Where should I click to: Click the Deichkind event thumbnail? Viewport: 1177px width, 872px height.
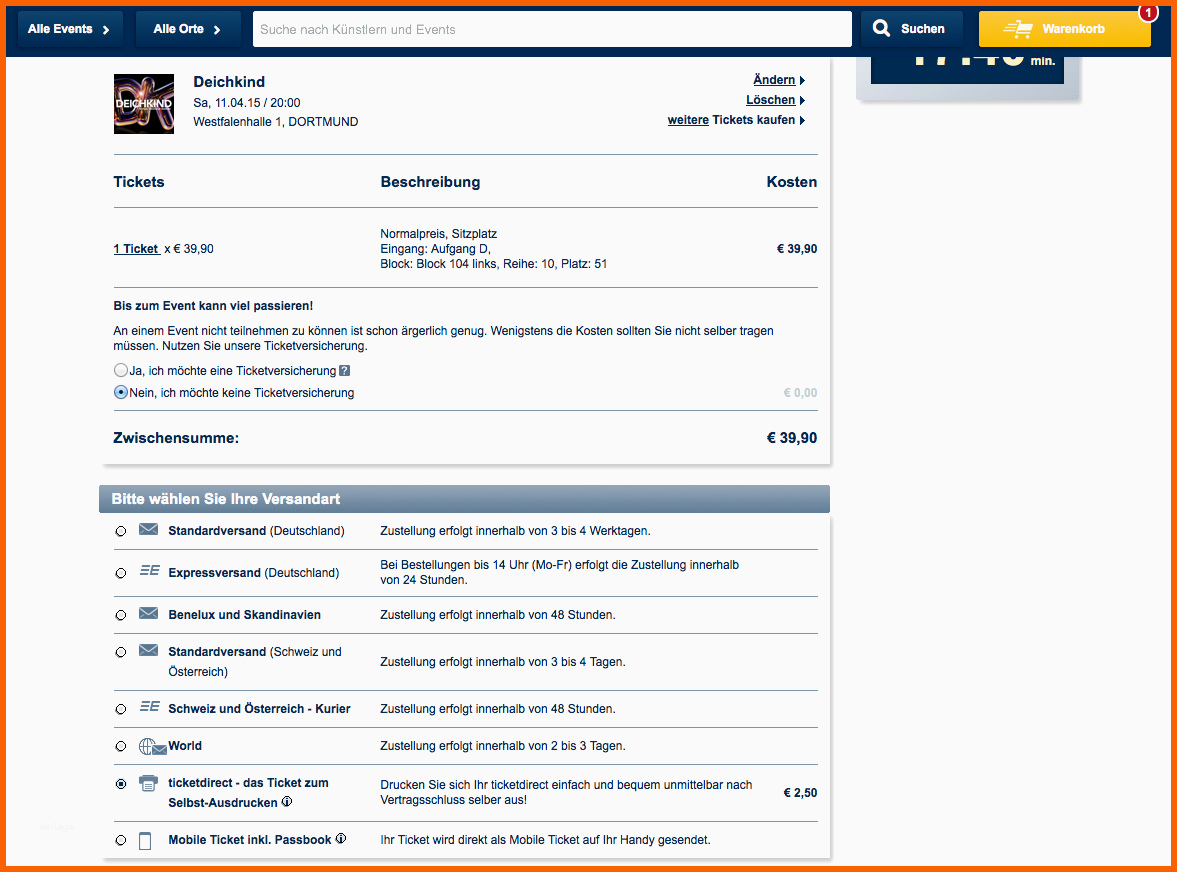[x=144, y=103]
